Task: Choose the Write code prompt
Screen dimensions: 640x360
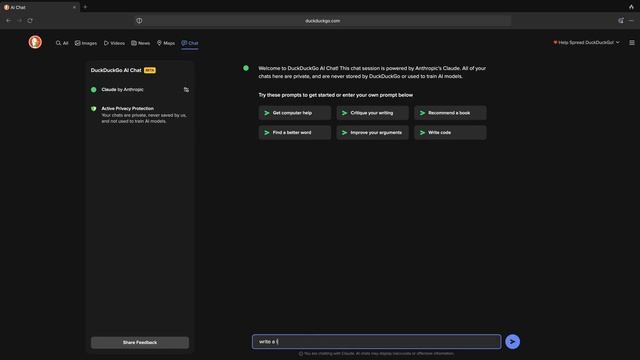Action: (450, 133)
